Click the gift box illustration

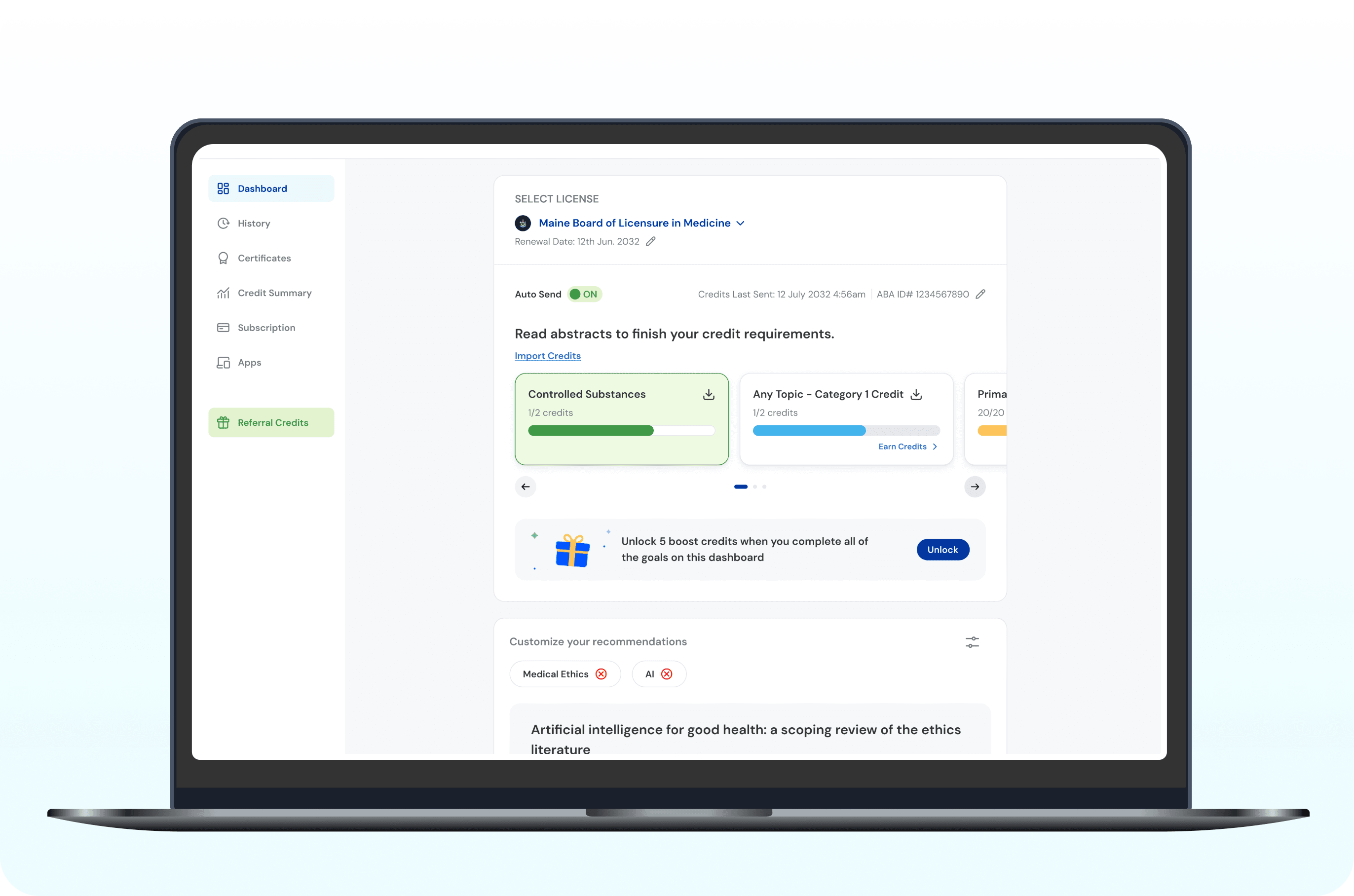click(x=572, y=550)
